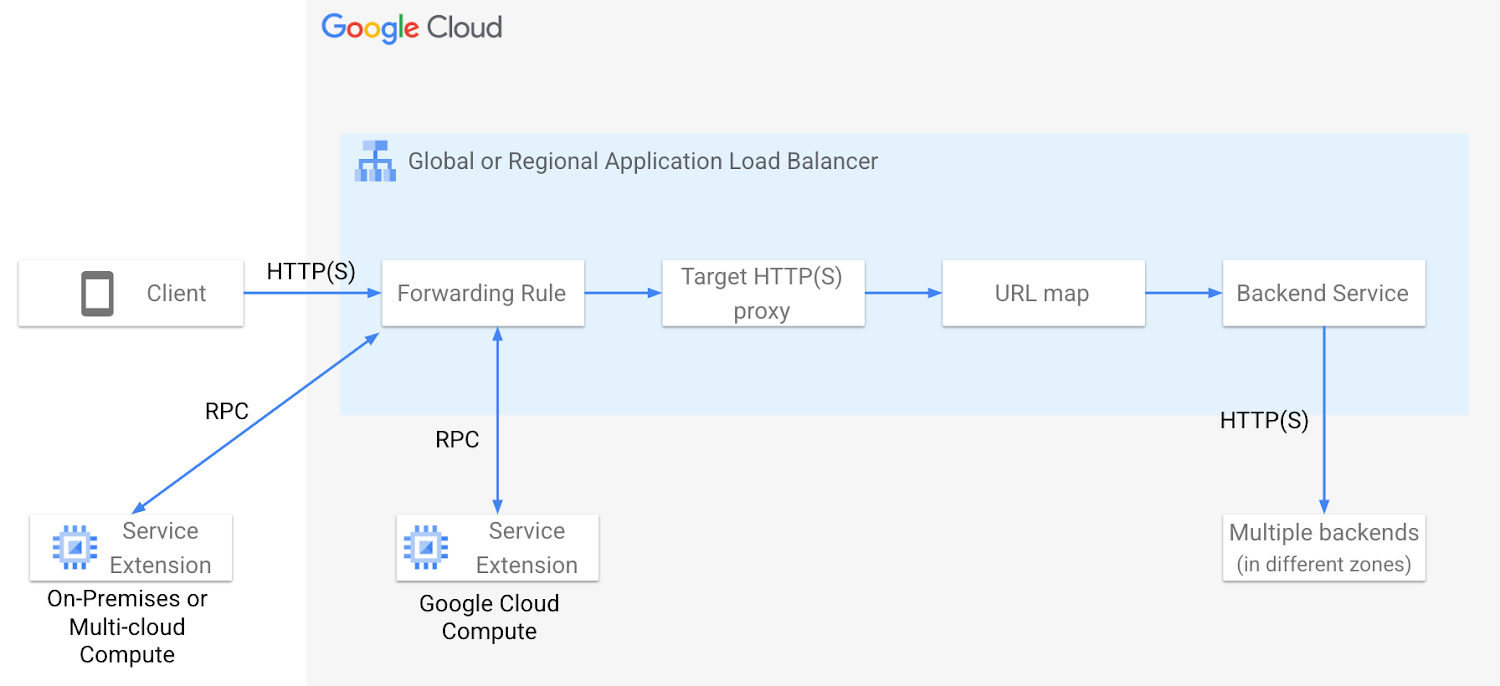Select the Backend Service box

(1323, 293)
